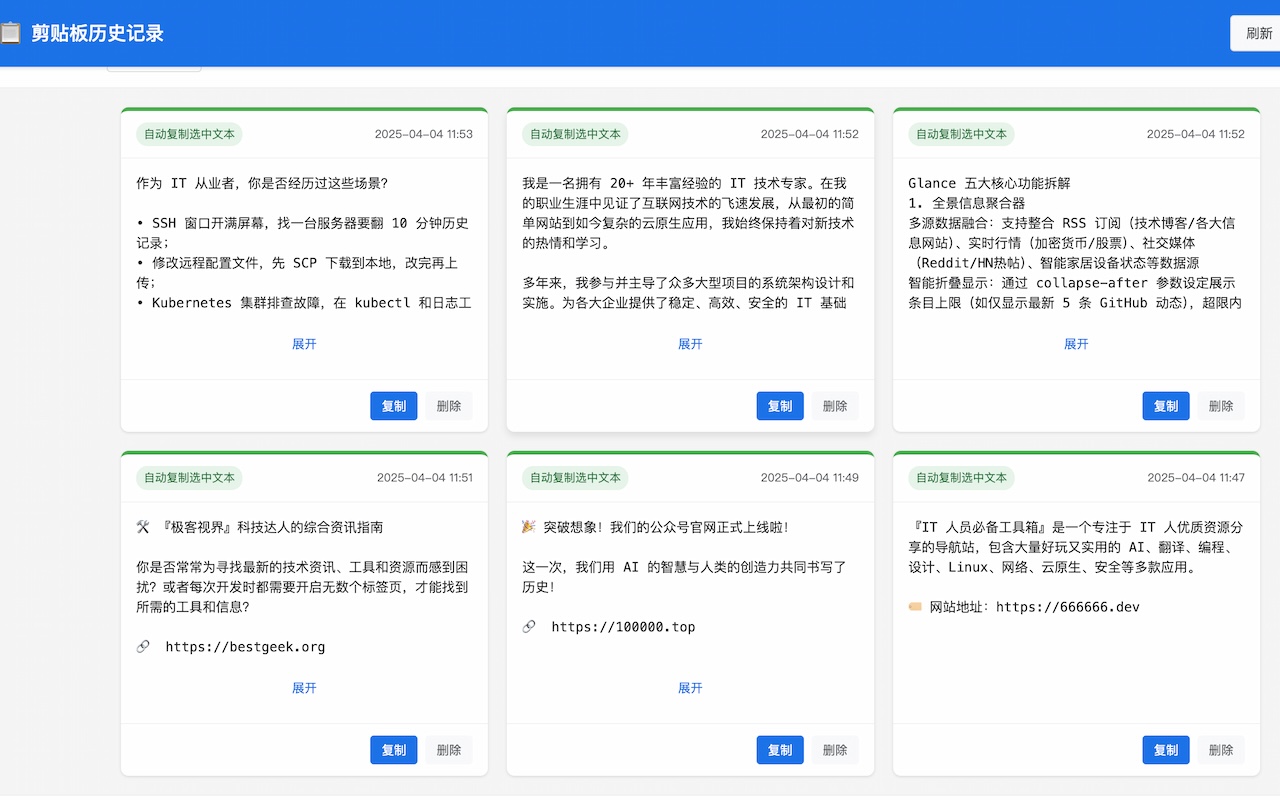The width and height of the screenshot is (1280, 800).
Task: Delete the 极客视界 entry from 11:51
Action: pyautogui.click(x=449, y=750)
